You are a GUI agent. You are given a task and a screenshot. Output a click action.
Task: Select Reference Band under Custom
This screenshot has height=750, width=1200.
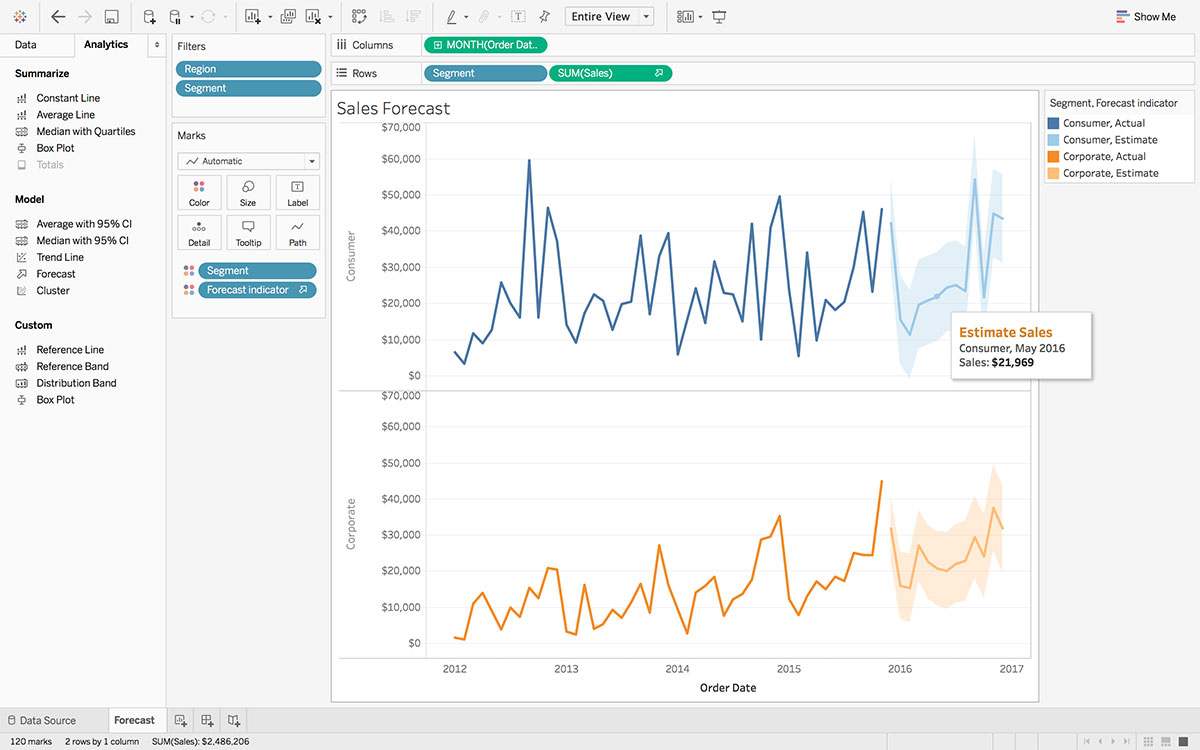tap(72, 366)
